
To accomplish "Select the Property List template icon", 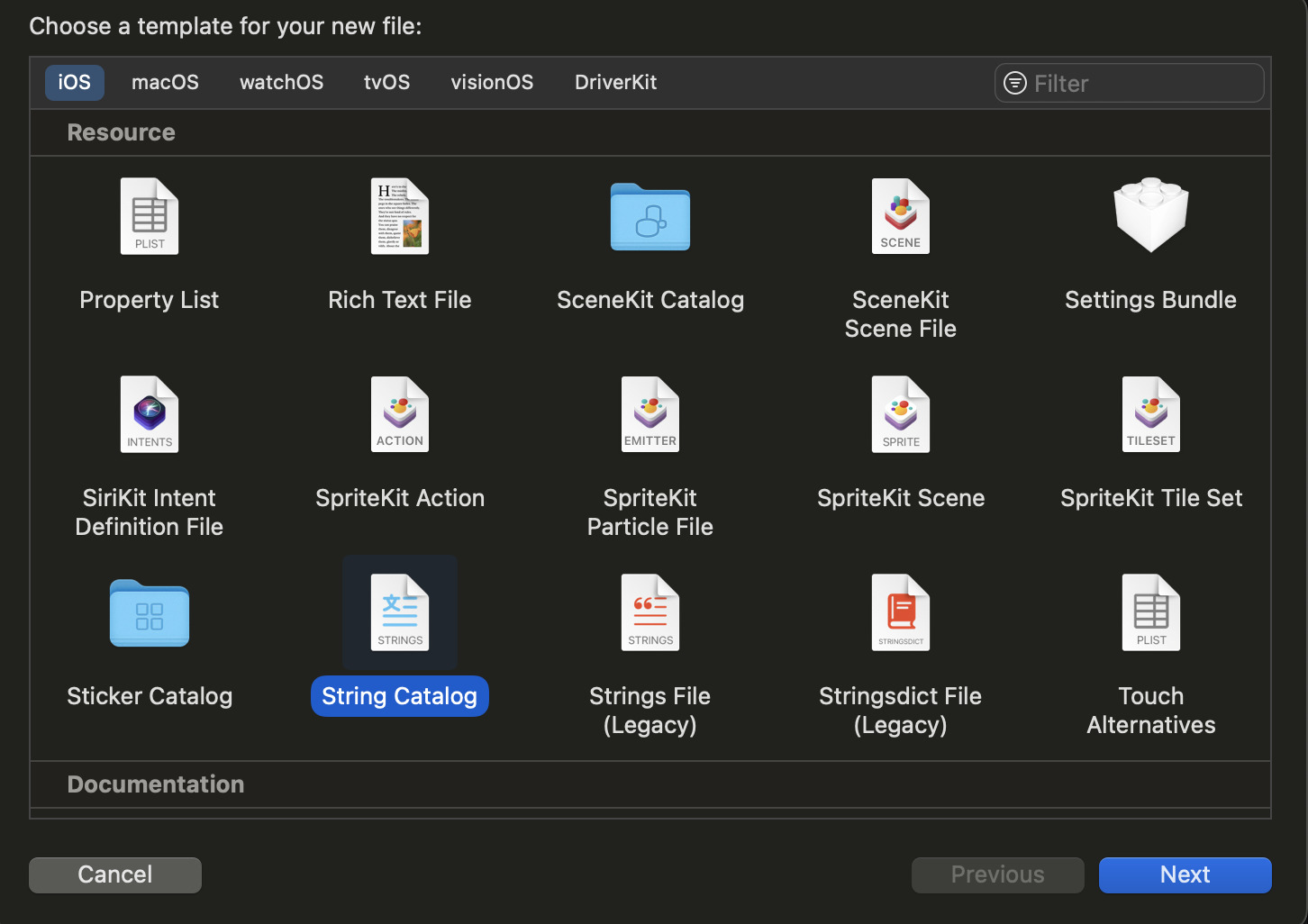I will point(150,216).
